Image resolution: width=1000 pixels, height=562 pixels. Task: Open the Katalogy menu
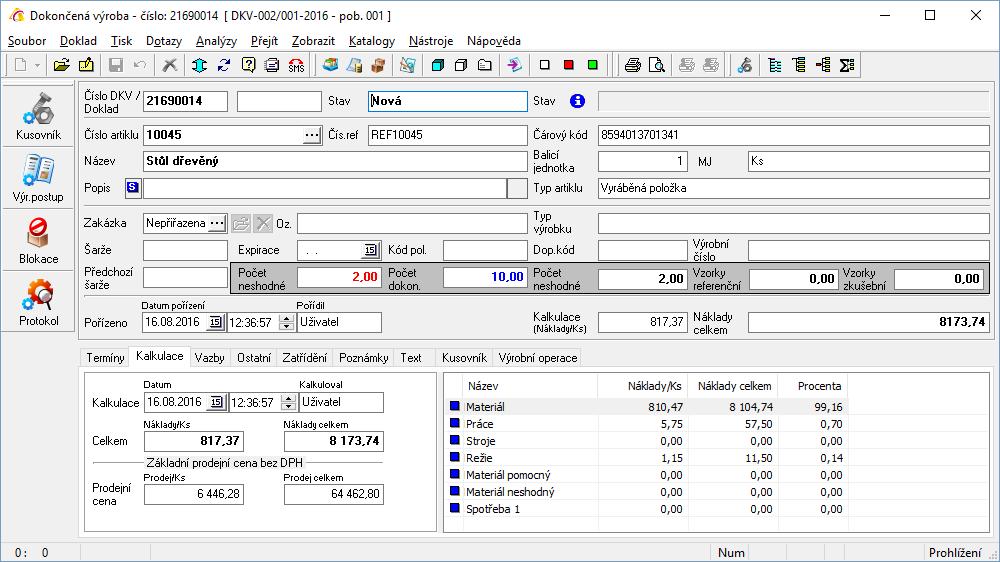[372, 41]
